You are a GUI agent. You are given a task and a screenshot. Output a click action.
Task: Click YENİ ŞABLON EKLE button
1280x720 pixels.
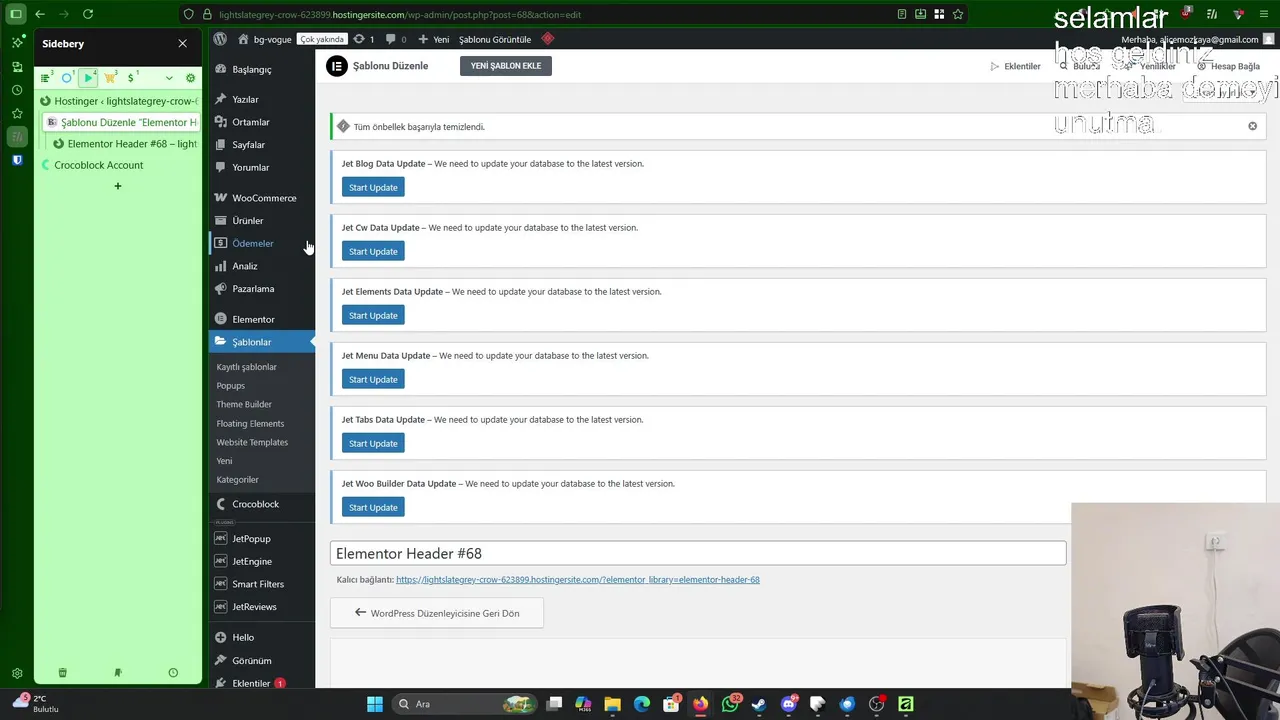[506, 66]
